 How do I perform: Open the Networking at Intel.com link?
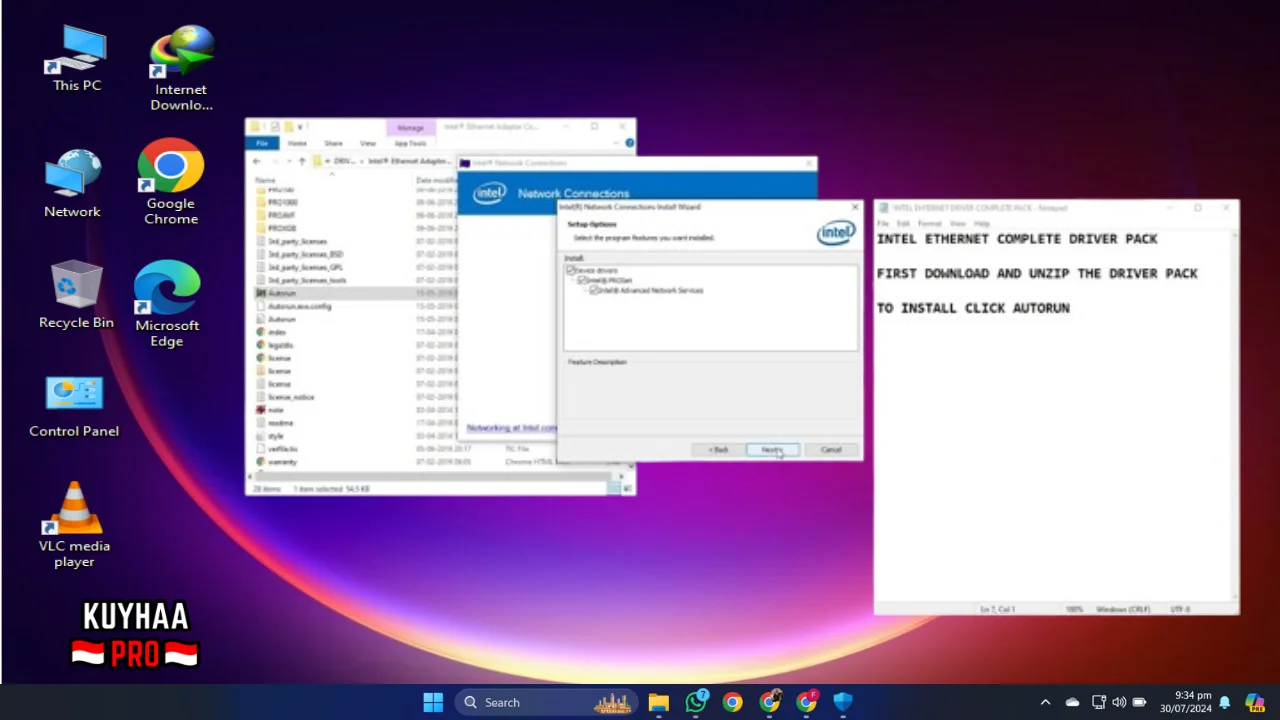pos(512,428)
